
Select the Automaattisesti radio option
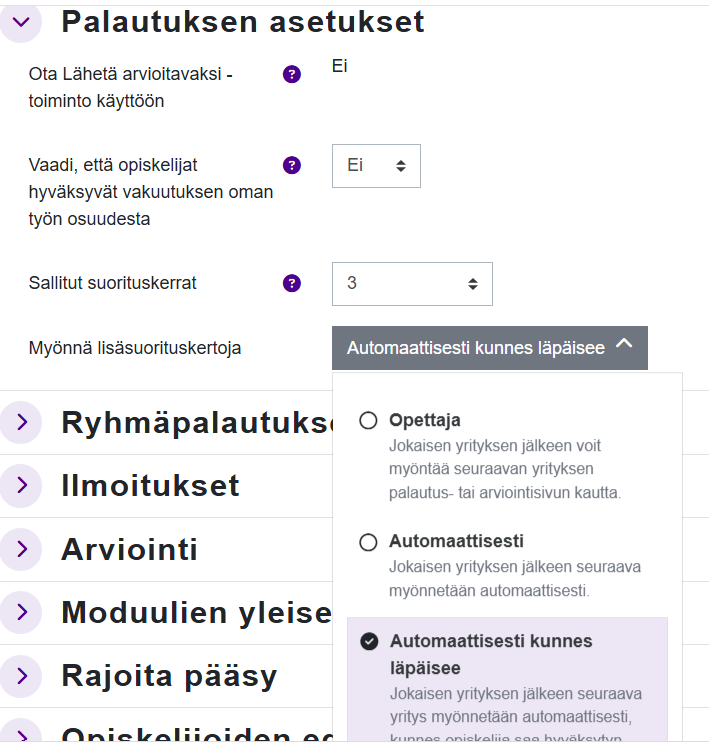coord(368,542)
